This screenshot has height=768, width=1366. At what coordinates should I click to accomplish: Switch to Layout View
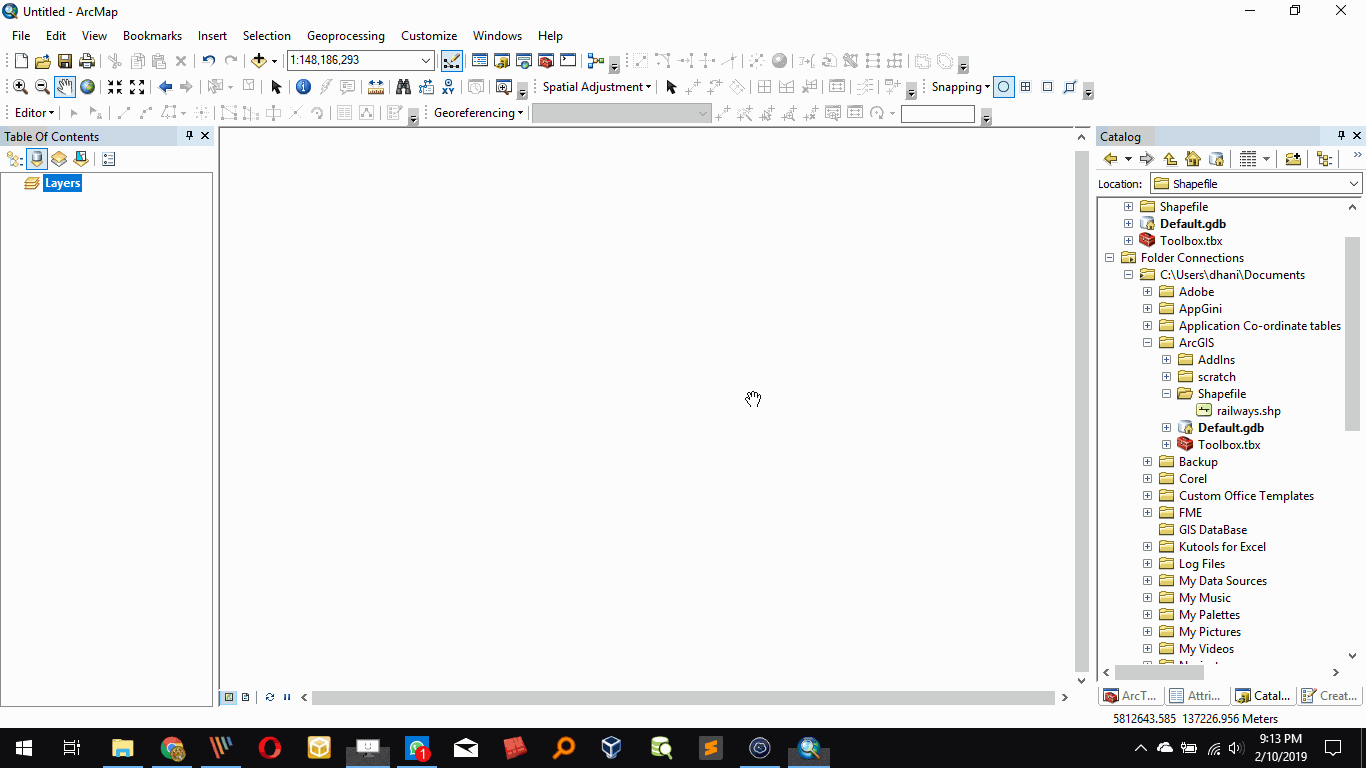pyautogui.click(x=245, y=697)
